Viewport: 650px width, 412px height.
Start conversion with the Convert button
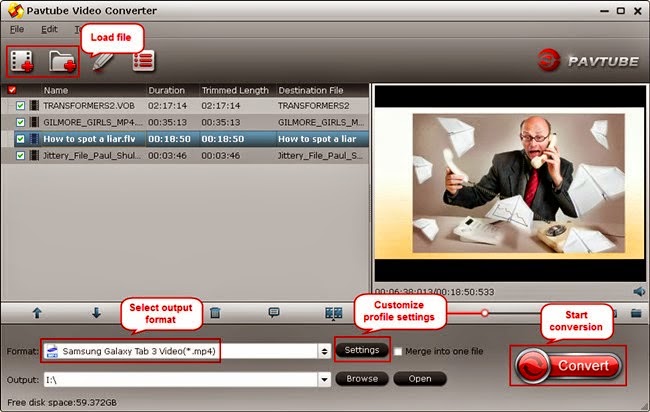pos(568,366)
